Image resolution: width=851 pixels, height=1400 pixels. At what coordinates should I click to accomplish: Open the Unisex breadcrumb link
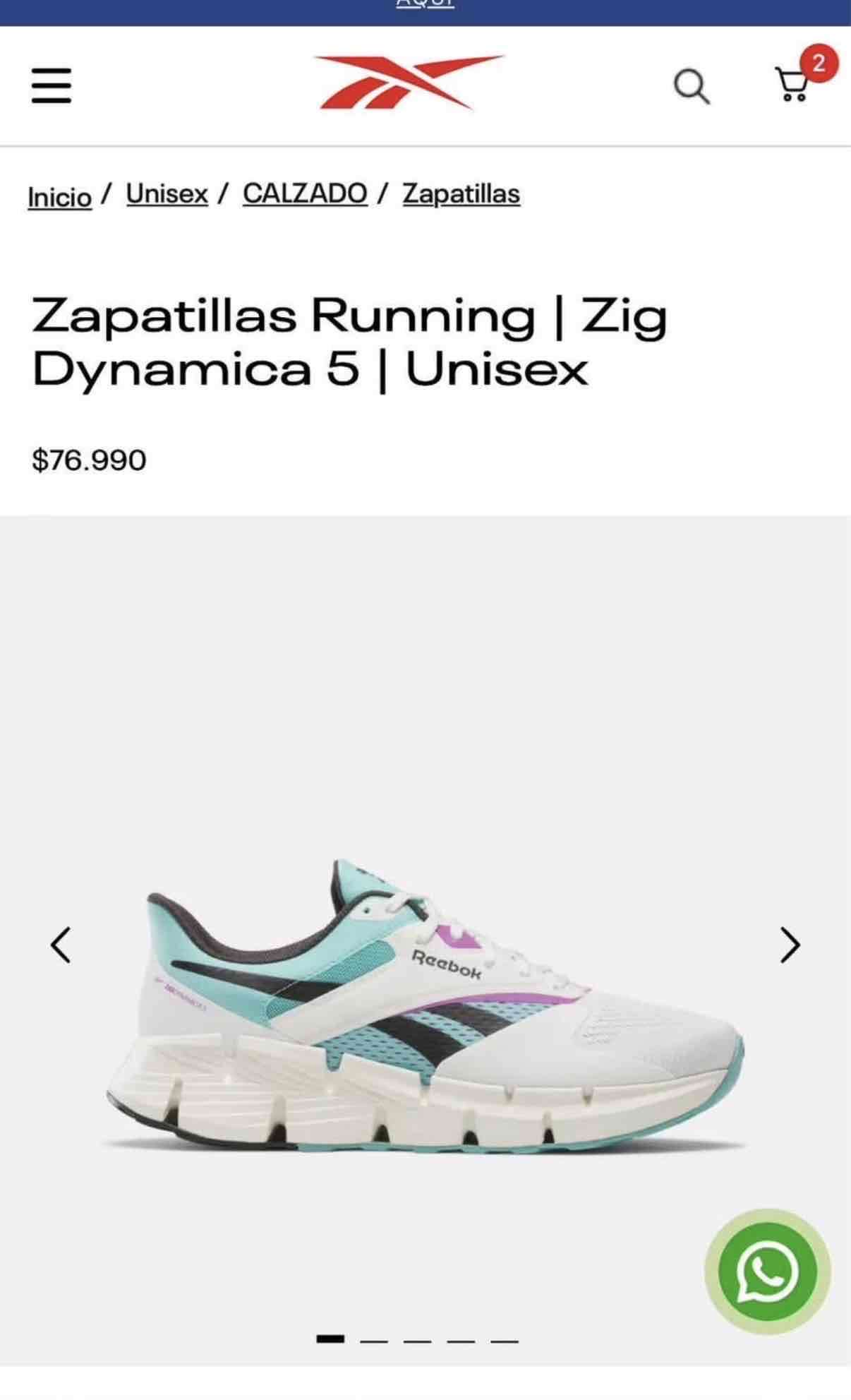coord(167,193)
